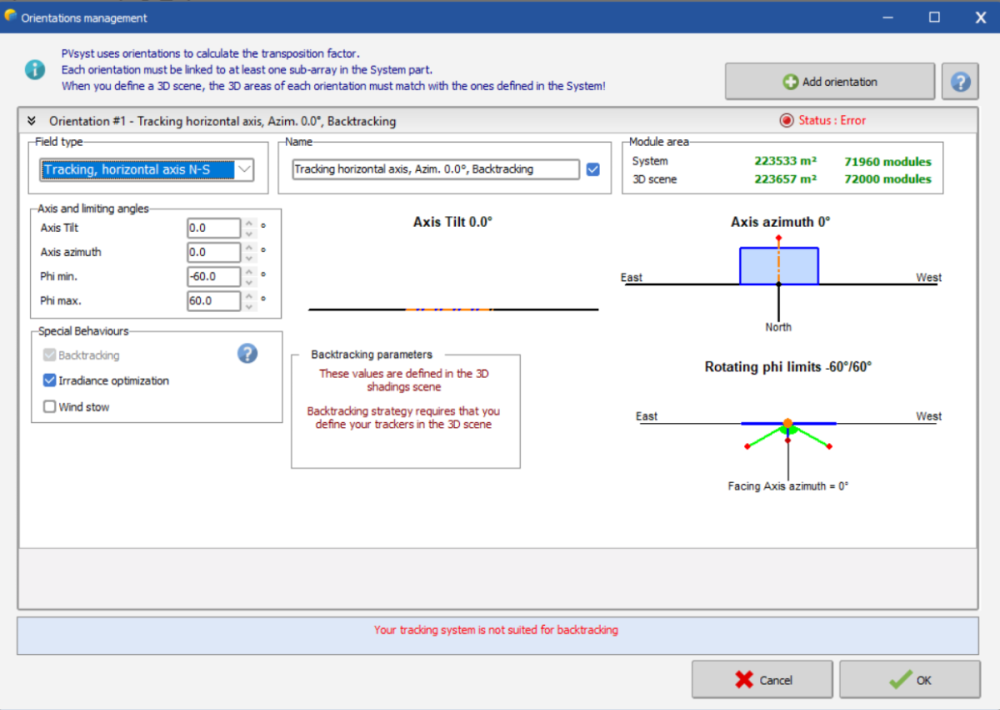Click the help question mark beside Add orientation

(x=959, y=82)
